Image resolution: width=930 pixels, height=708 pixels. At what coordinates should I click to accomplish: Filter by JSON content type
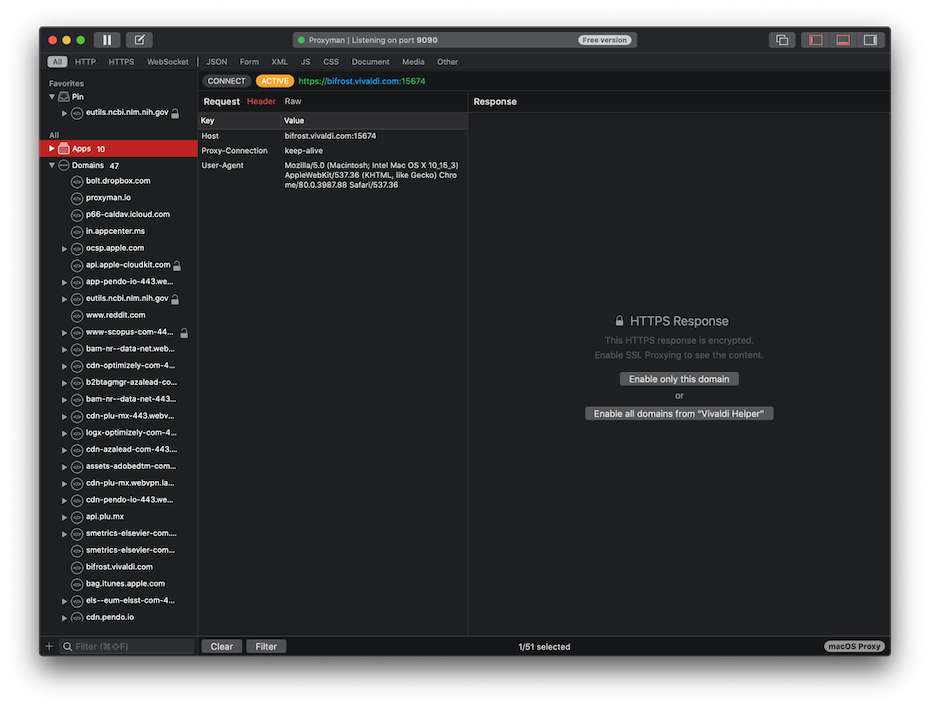[216, 62]
